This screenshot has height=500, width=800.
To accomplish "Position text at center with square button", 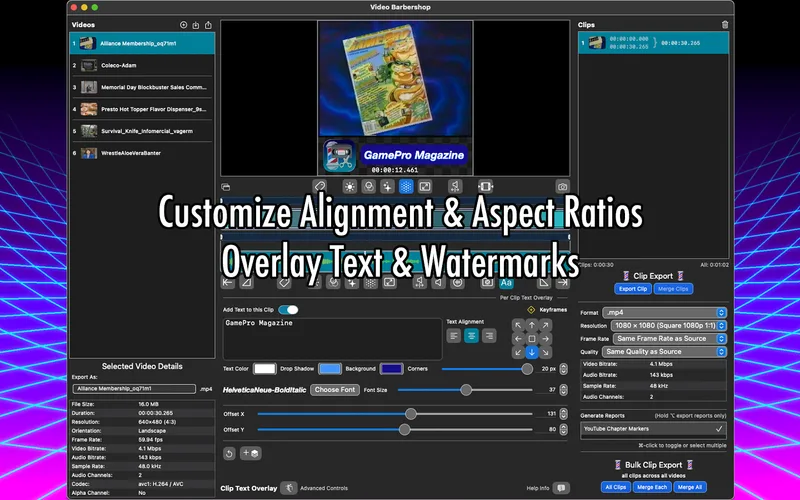I will (532, 339).
